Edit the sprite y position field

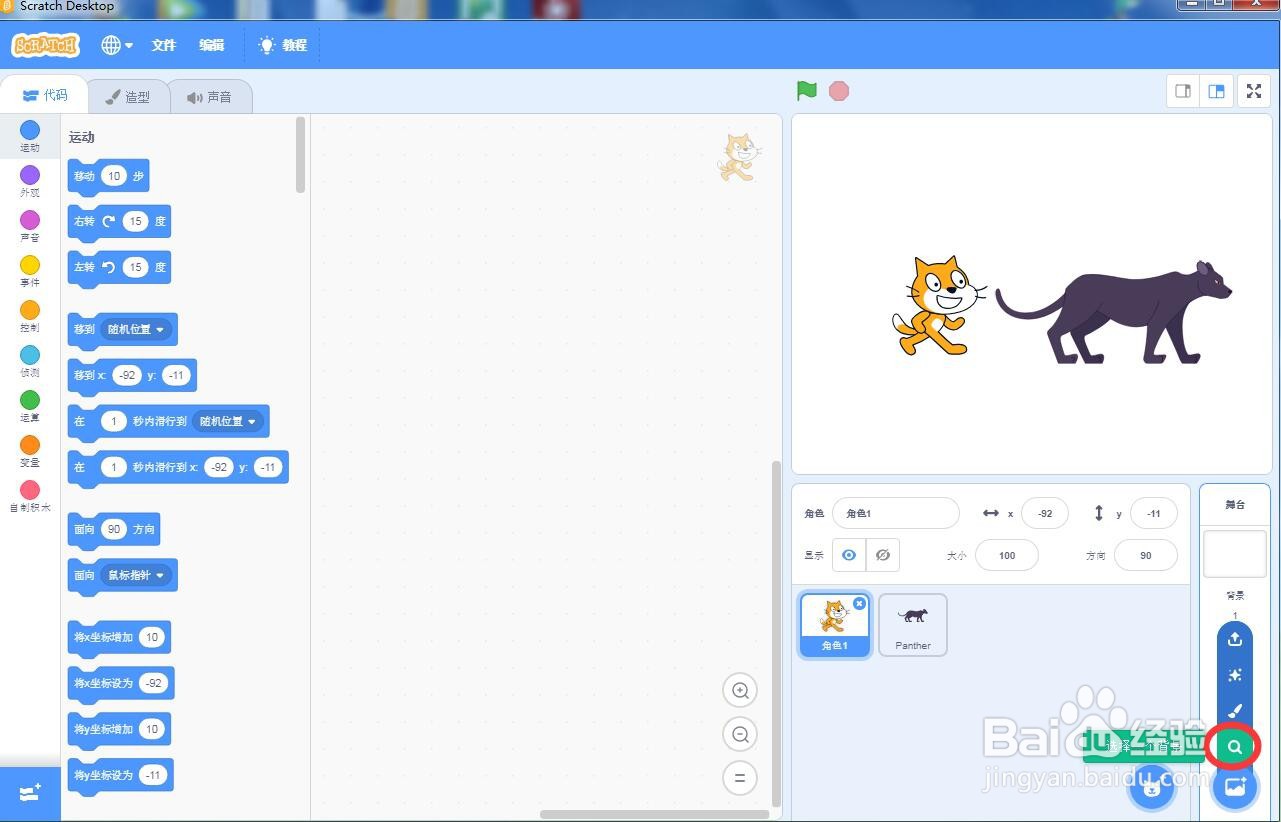pos(1154,513)
